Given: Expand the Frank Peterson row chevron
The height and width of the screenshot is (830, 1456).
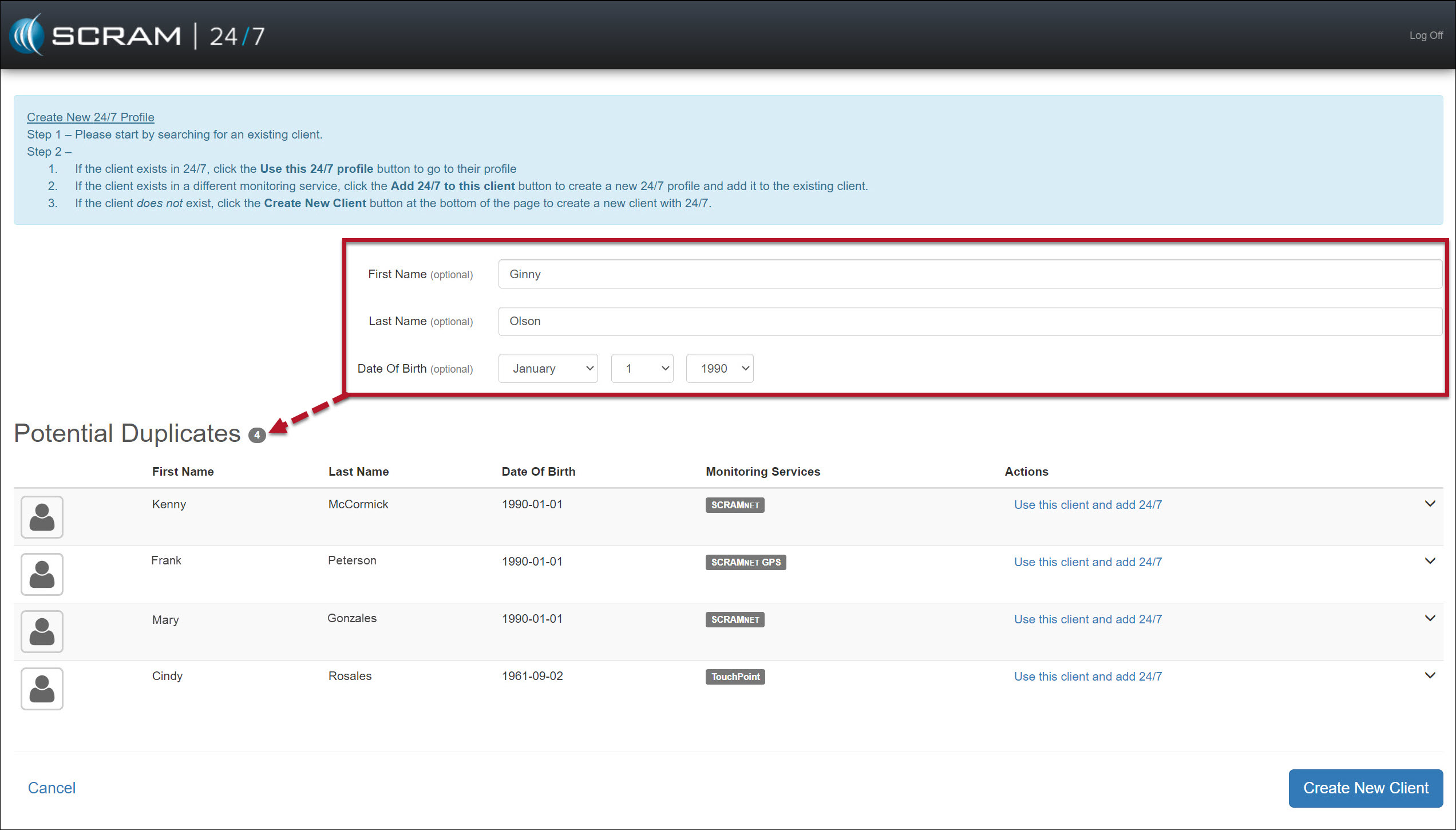Looking at the screenshot, I should click(x=1430, y=561).
